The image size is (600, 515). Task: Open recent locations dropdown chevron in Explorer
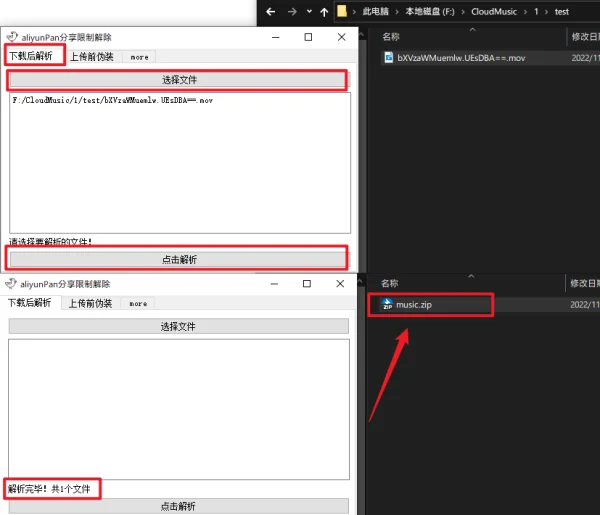(x=309, y=11)
